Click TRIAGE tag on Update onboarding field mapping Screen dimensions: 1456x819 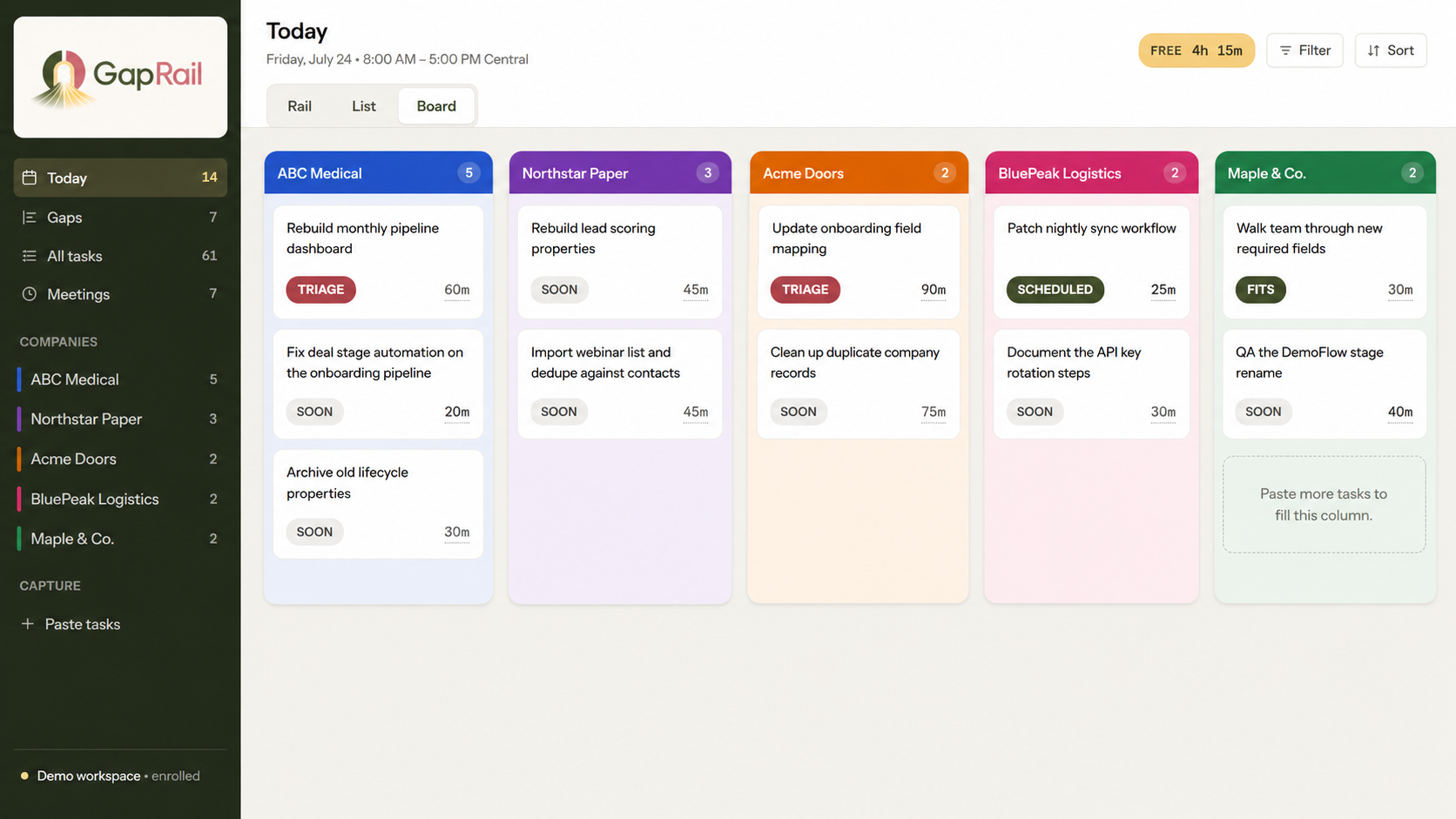(x=805, y=290)
